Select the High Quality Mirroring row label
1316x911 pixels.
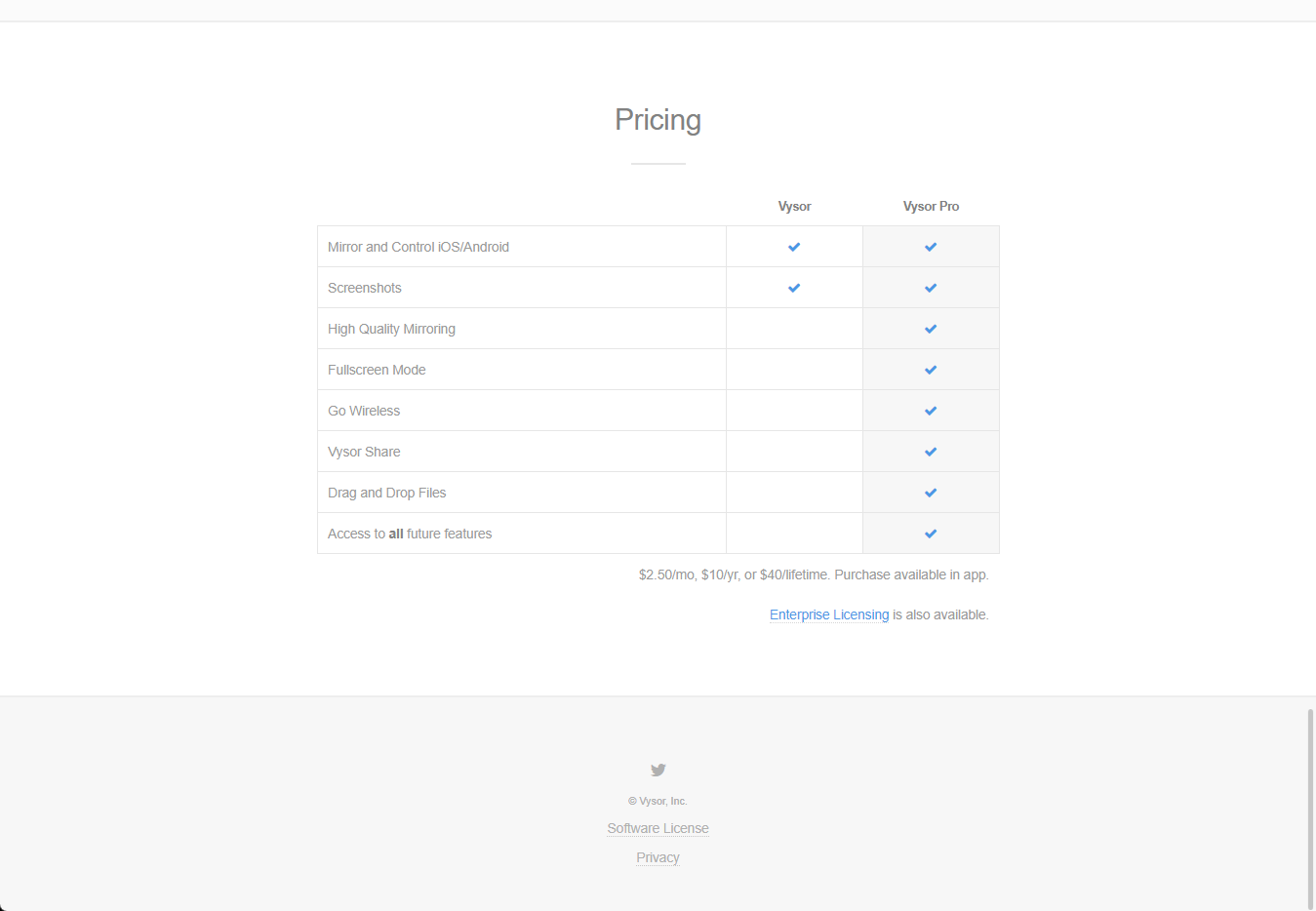[391, 329]
